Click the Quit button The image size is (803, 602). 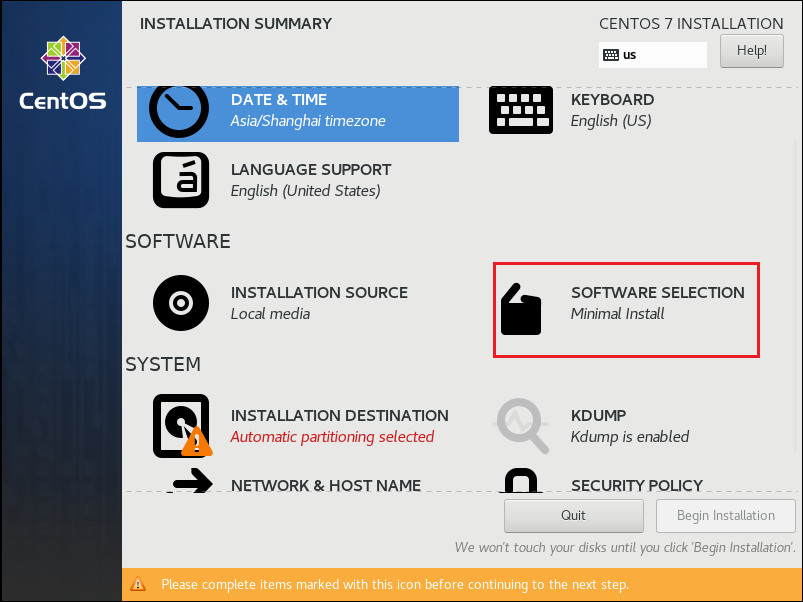tap(574, 515)
